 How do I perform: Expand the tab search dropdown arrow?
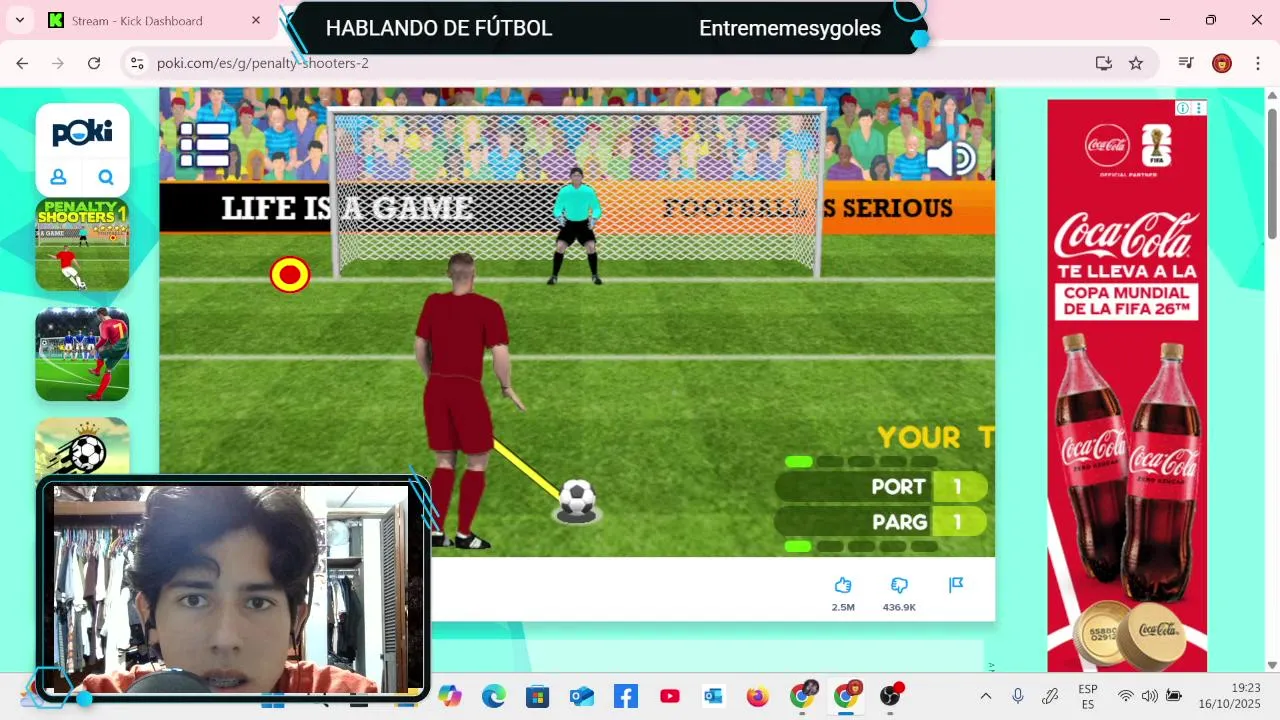(x=20, y=20)
